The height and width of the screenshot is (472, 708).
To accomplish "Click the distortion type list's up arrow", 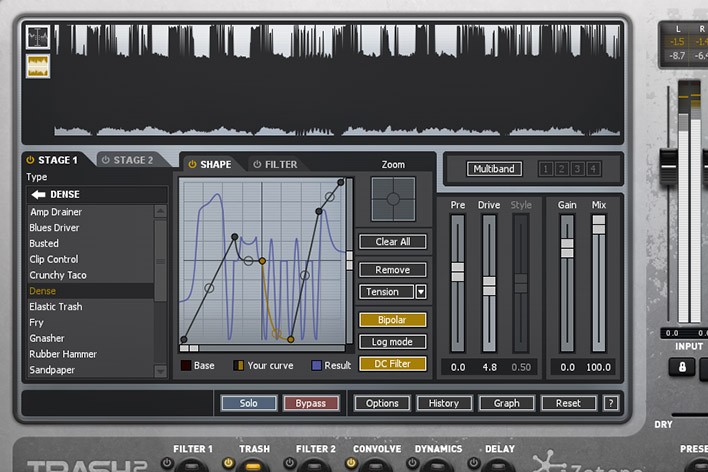I will click(x=160, y=211).
